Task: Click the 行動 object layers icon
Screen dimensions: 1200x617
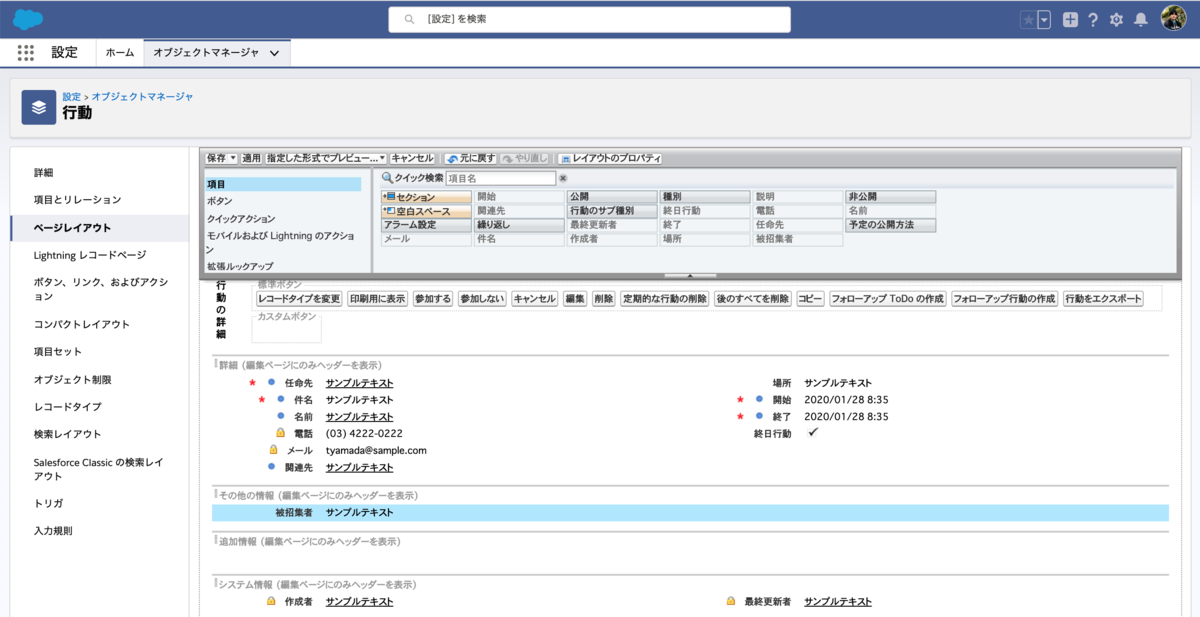Action: pos(37,106)
